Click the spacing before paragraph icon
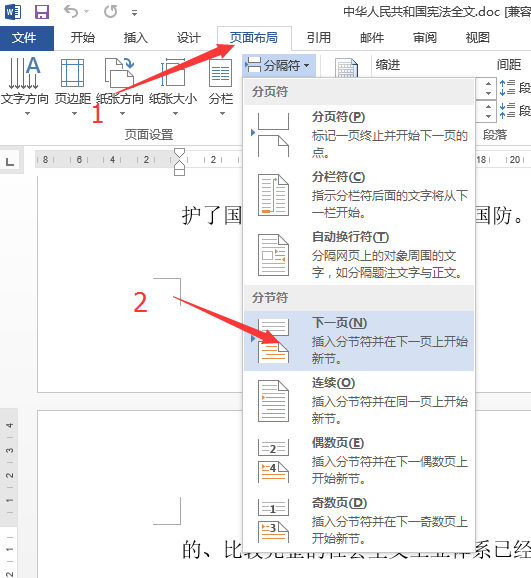The width and height of the screenshot is (531, 578). (507, 88)
